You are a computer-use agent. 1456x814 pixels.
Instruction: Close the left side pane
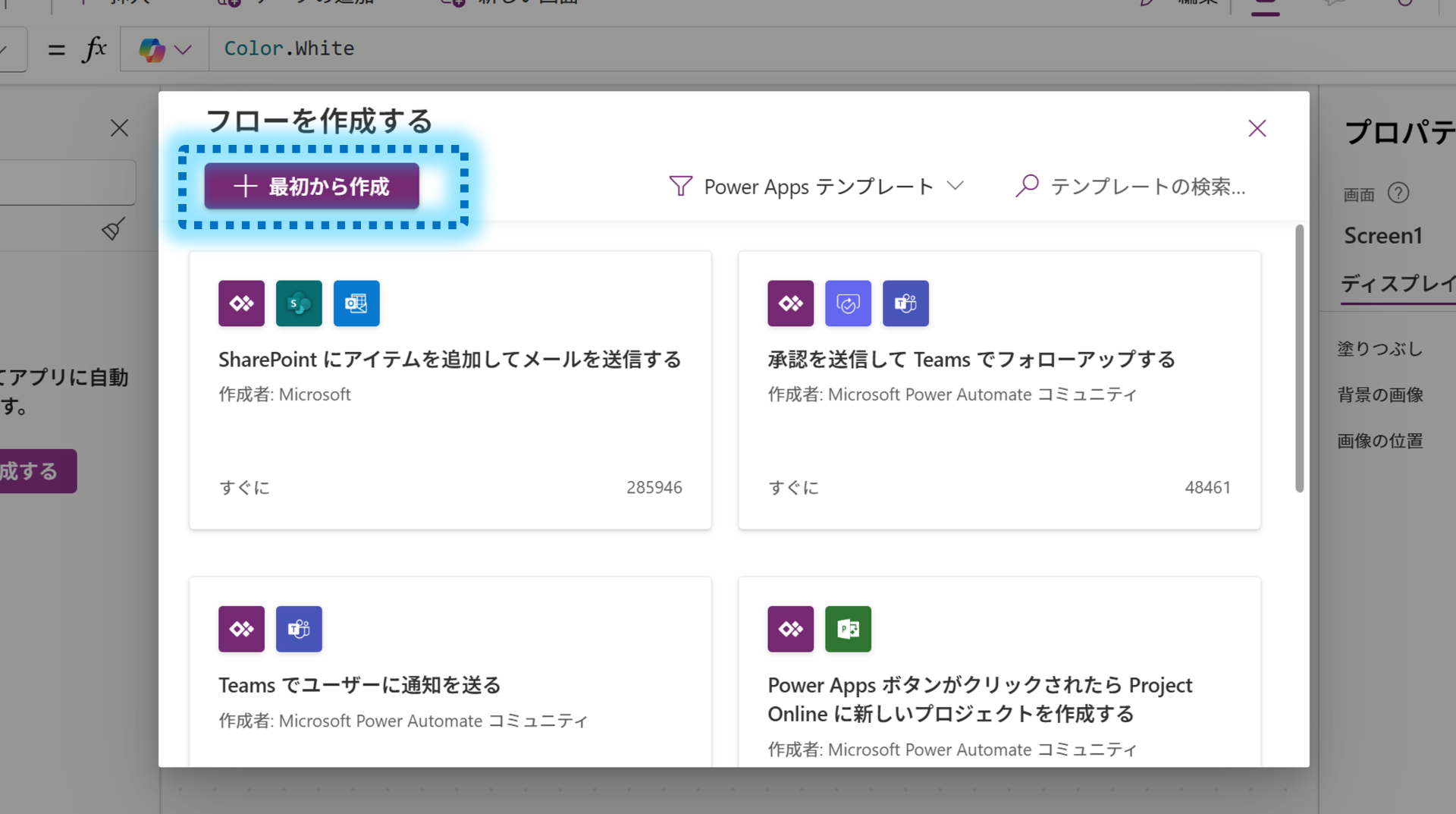[119, 128]
